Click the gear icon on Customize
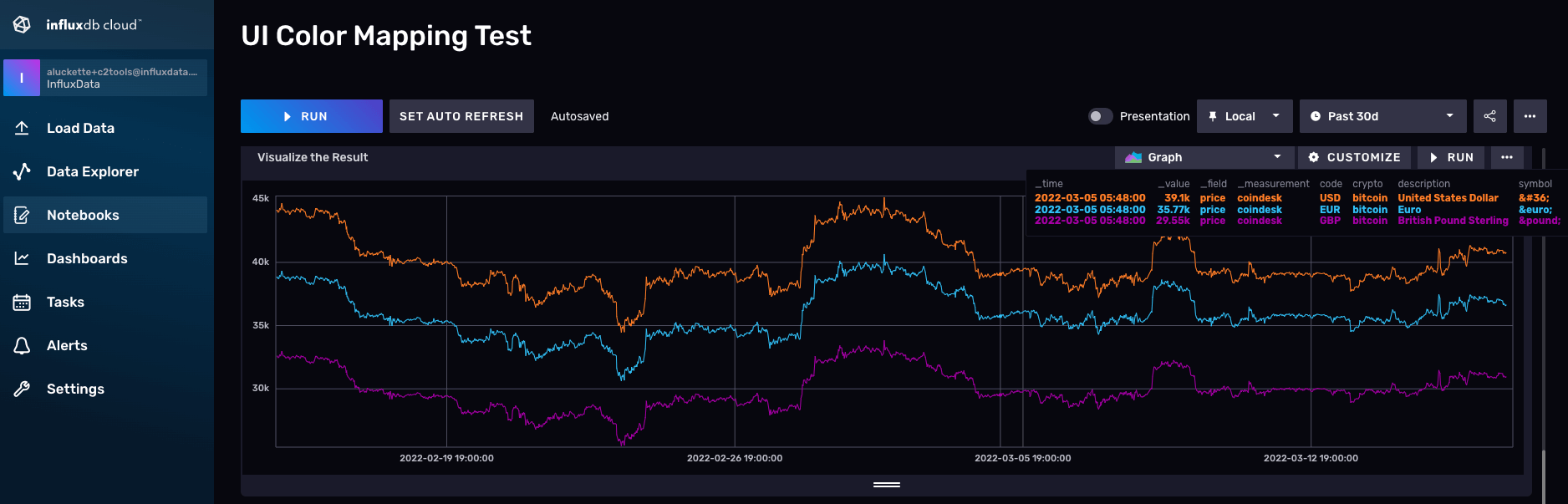The width and height of the screenshot is (1568, 504). pyautogui.click(x=1314, y=157)
